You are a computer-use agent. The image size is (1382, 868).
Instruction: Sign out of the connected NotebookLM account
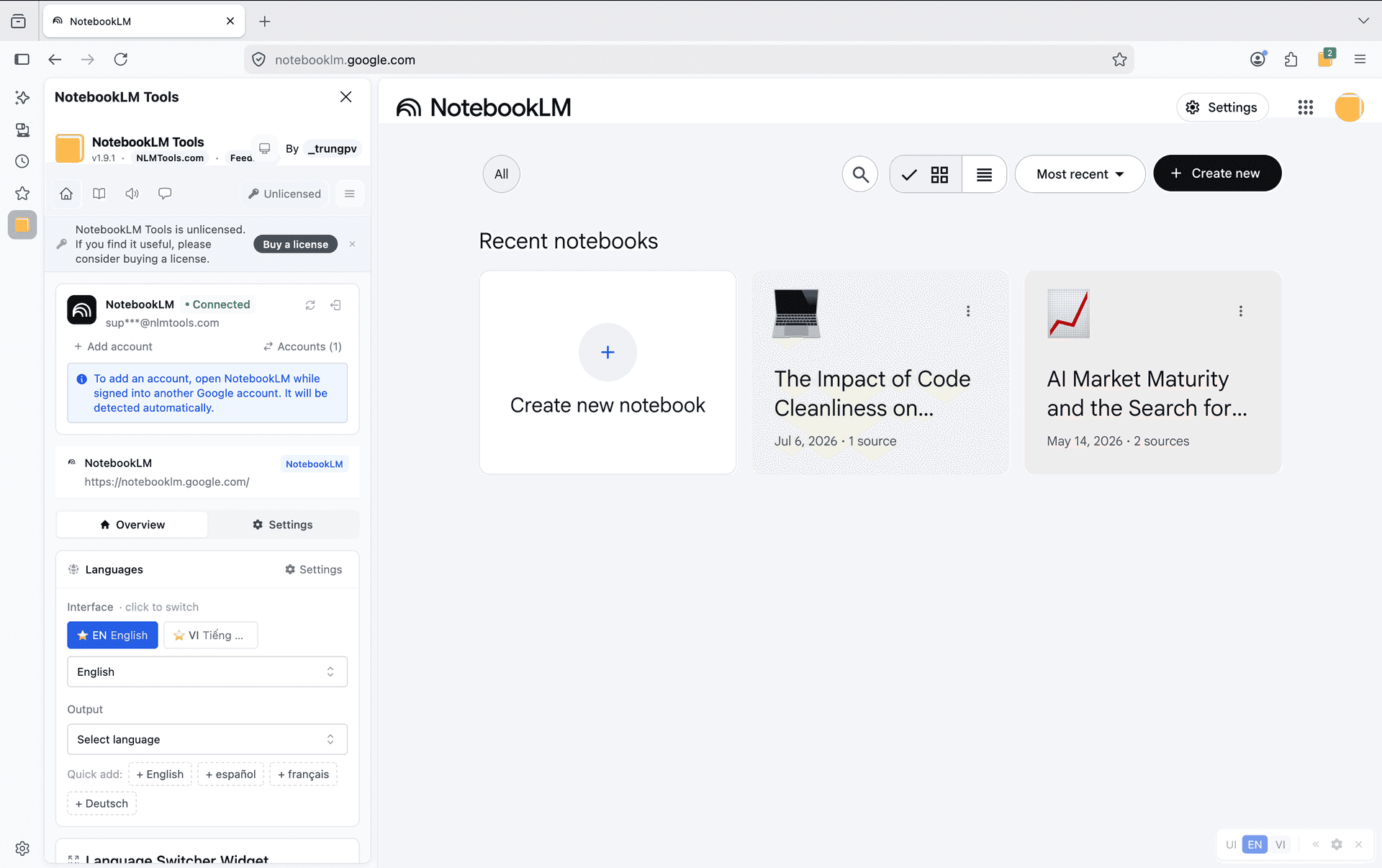point(335,305)
